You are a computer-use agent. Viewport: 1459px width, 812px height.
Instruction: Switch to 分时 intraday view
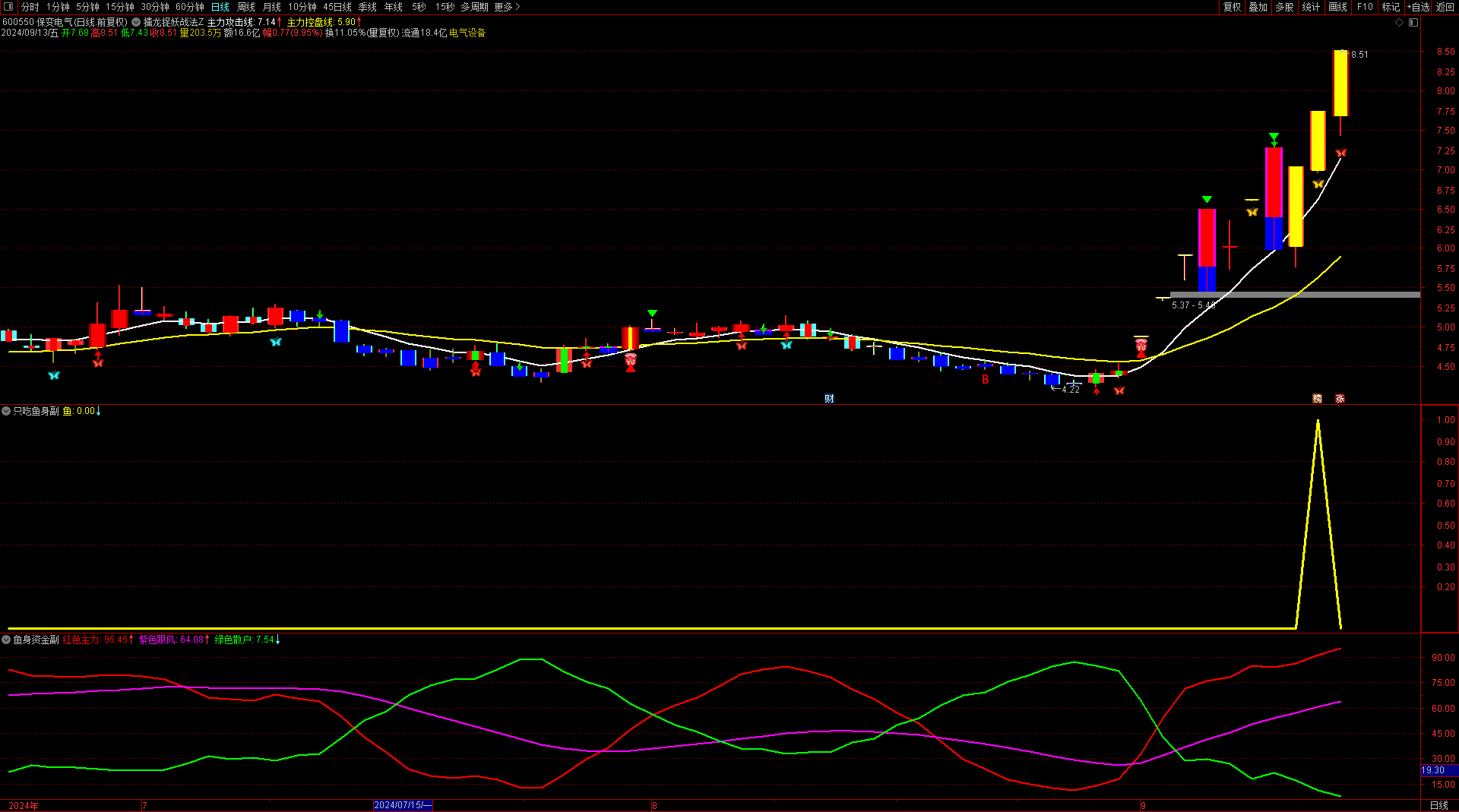point(30,7)
